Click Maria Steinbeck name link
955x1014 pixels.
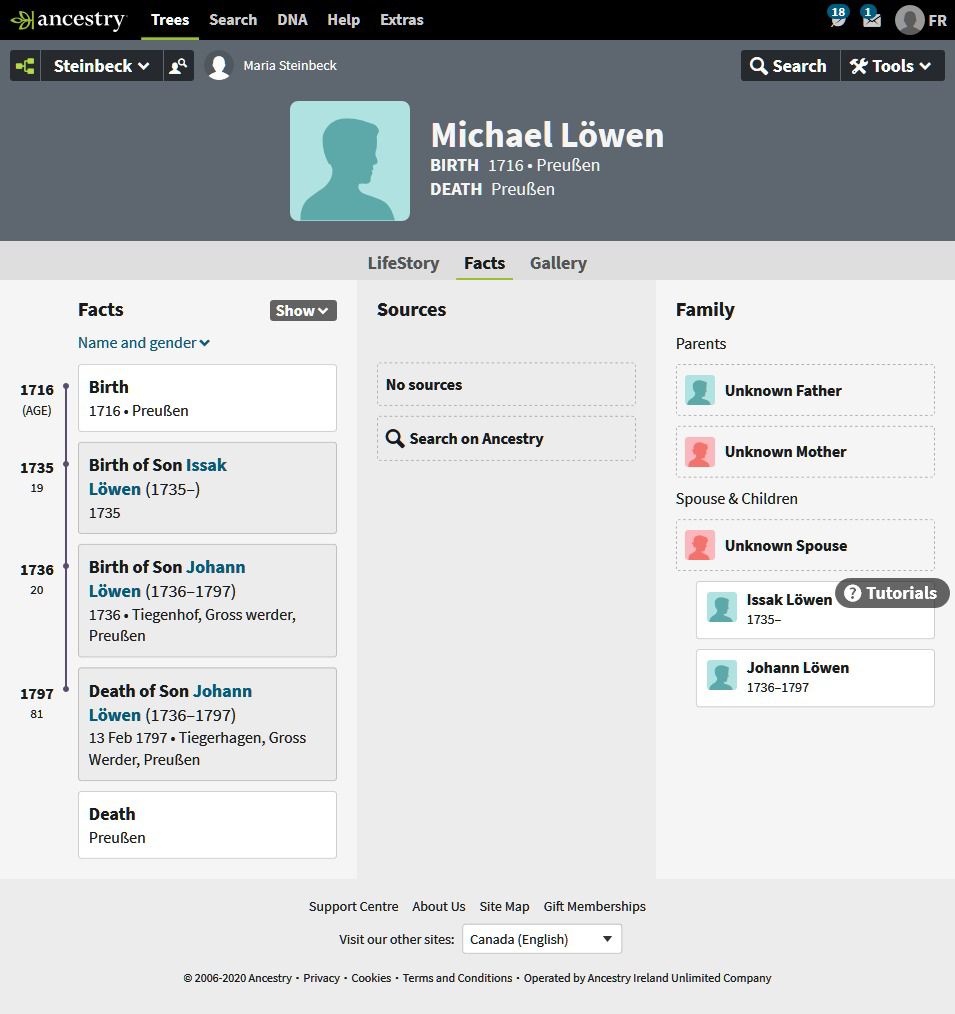tap(290, 65)
